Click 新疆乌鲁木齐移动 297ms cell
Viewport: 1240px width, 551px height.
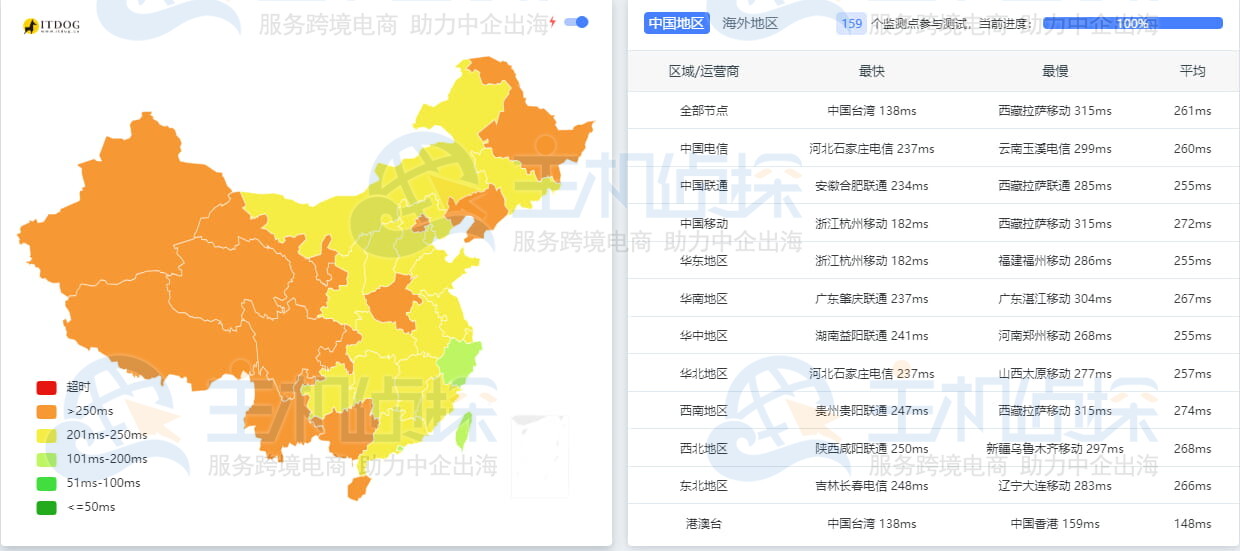[1055, 449]
